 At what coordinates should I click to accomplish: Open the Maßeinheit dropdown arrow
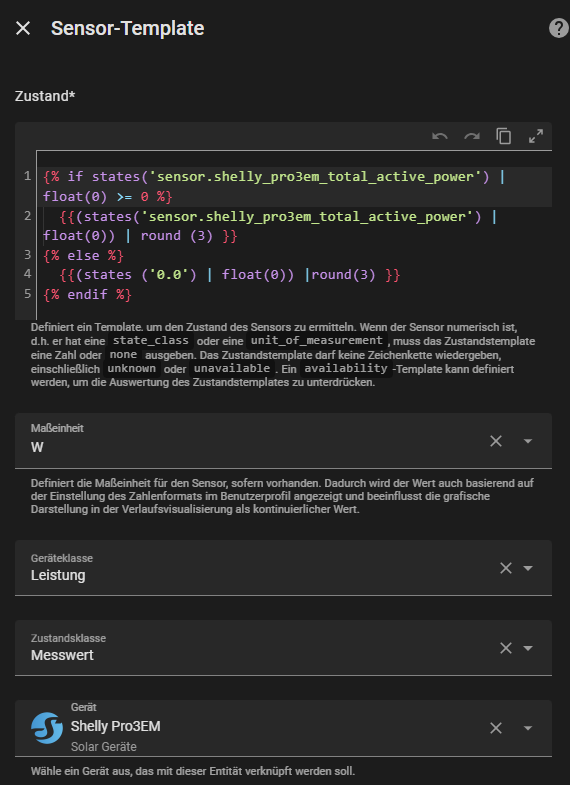coord(527,441)
